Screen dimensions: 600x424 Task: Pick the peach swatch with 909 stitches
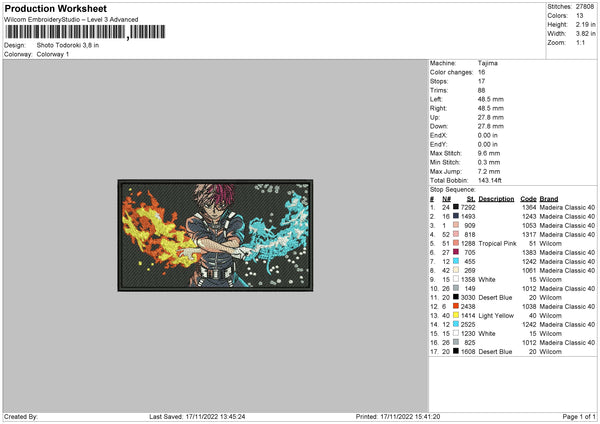click(x=456, y=225)
